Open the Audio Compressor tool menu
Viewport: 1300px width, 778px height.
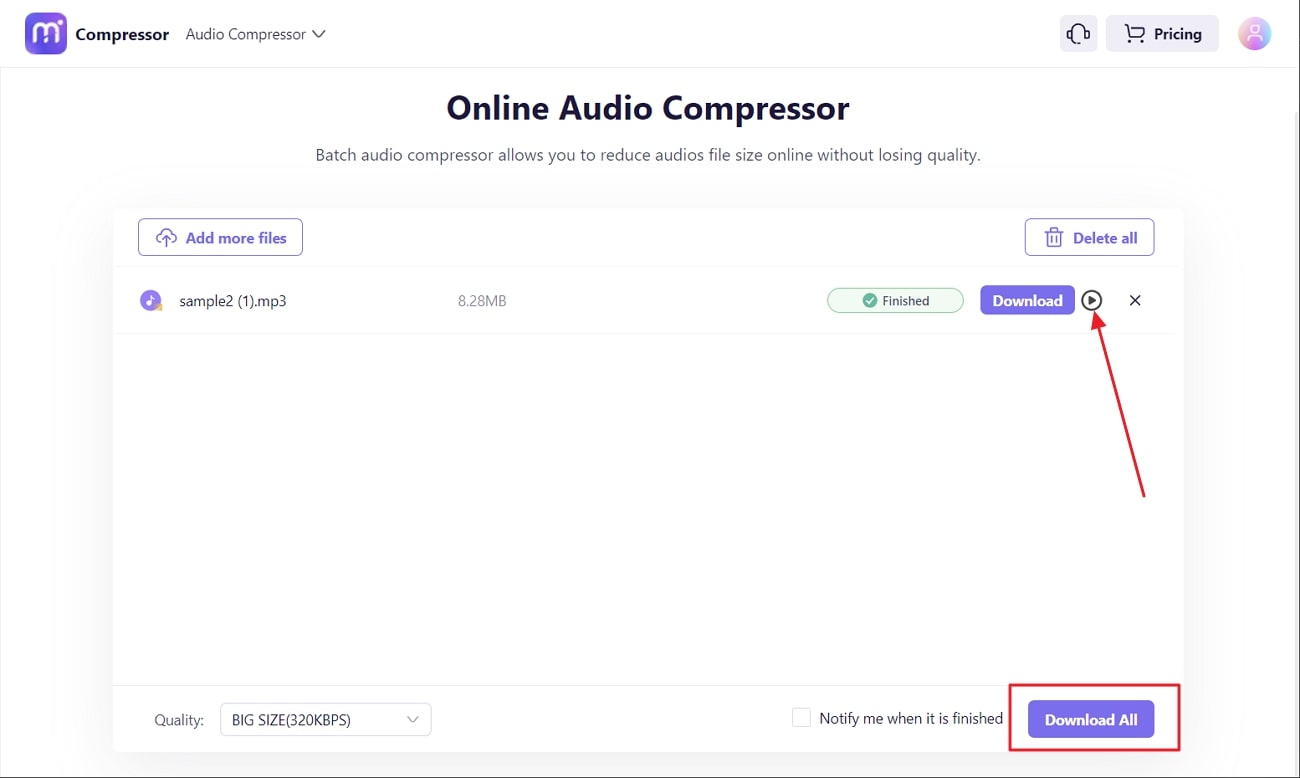coord(256,34)
